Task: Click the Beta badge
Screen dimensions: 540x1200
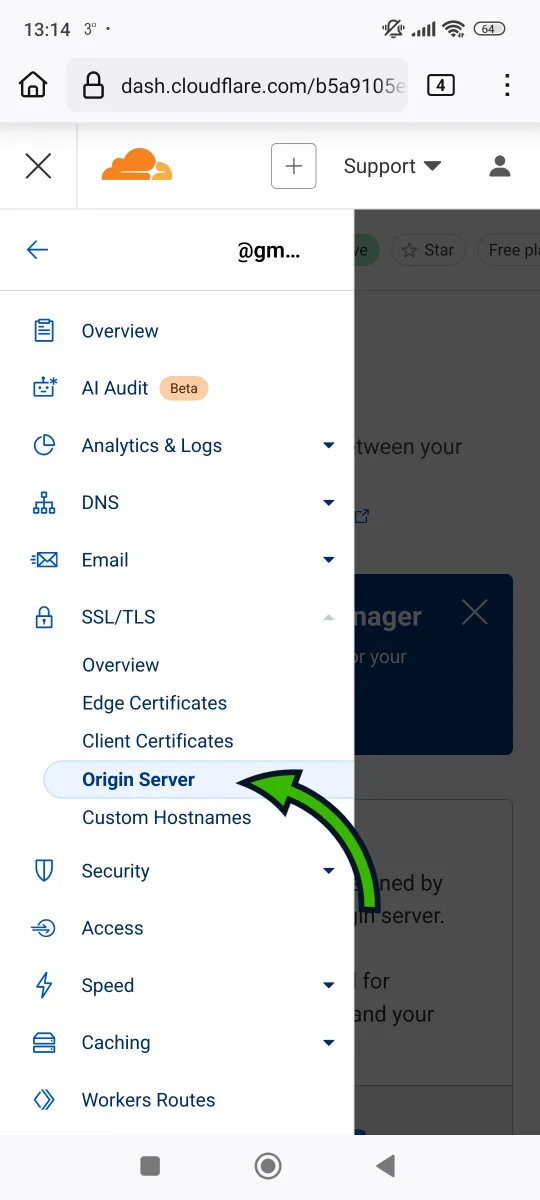Action: pos(184,388)
